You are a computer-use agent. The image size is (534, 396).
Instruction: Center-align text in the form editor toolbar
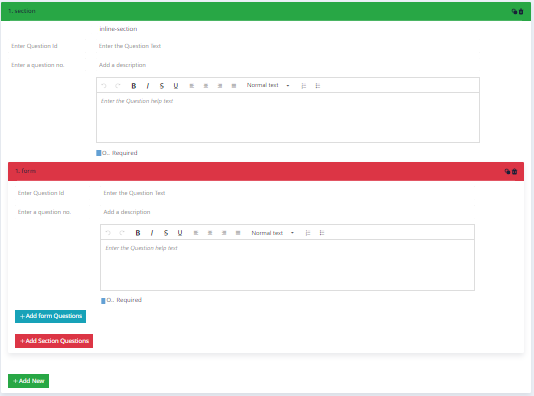point(210,233)
